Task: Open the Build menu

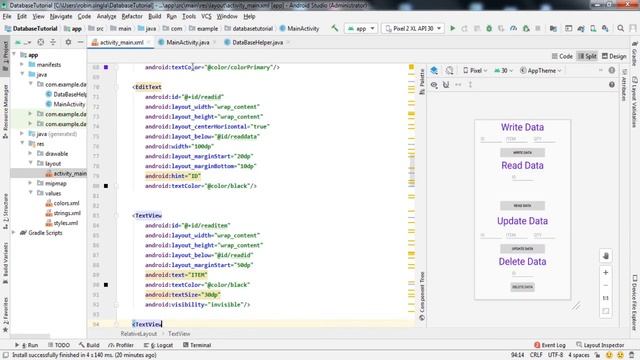Action: [154, 16]
